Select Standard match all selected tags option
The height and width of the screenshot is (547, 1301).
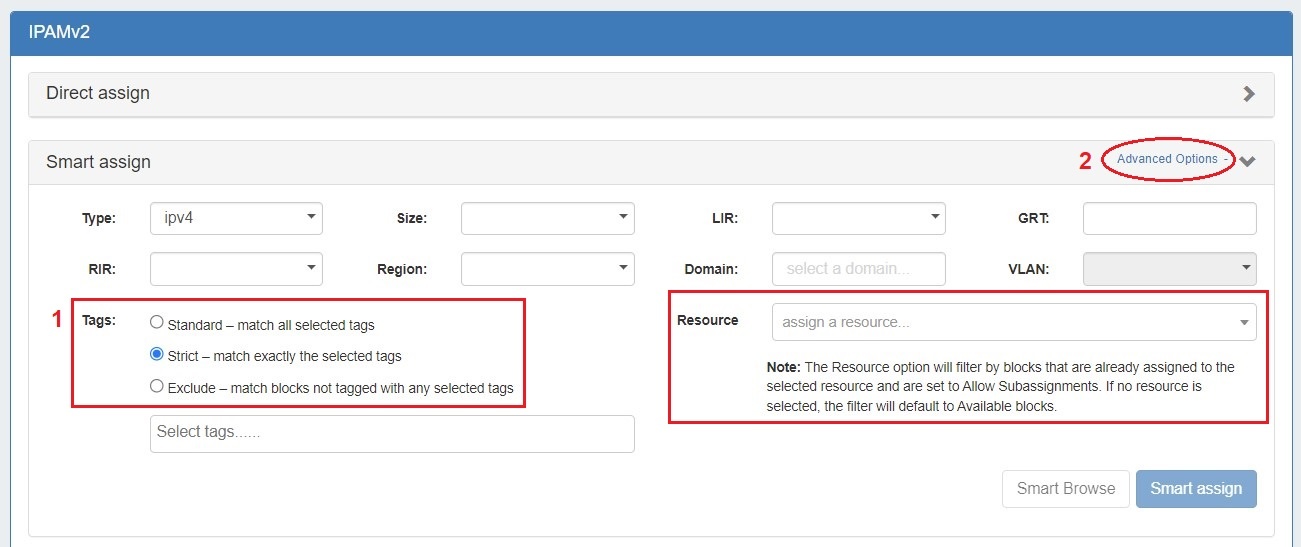pyautogui.click(x=156, y=323)
